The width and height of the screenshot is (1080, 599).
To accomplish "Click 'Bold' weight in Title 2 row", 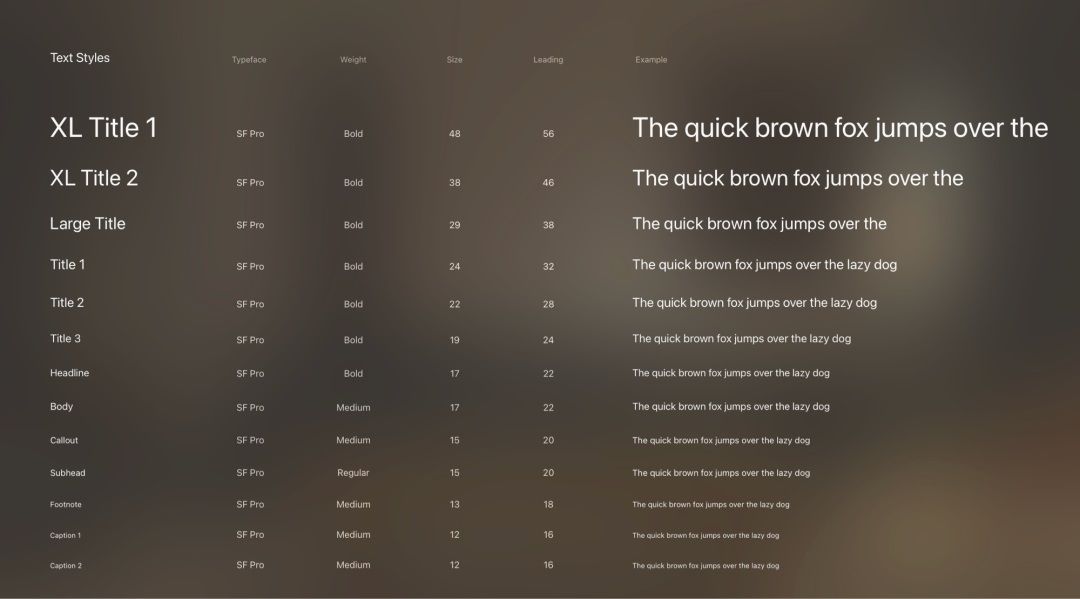I will click(353, 304).
